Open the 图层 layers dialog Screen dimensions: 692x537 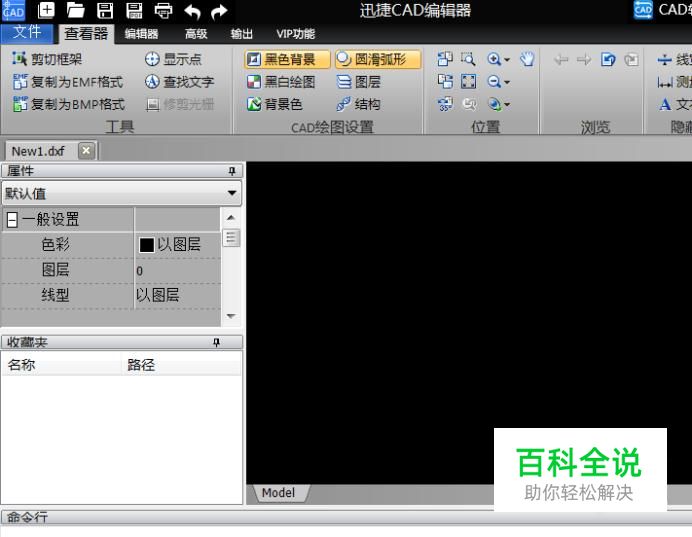click(358, 82)
